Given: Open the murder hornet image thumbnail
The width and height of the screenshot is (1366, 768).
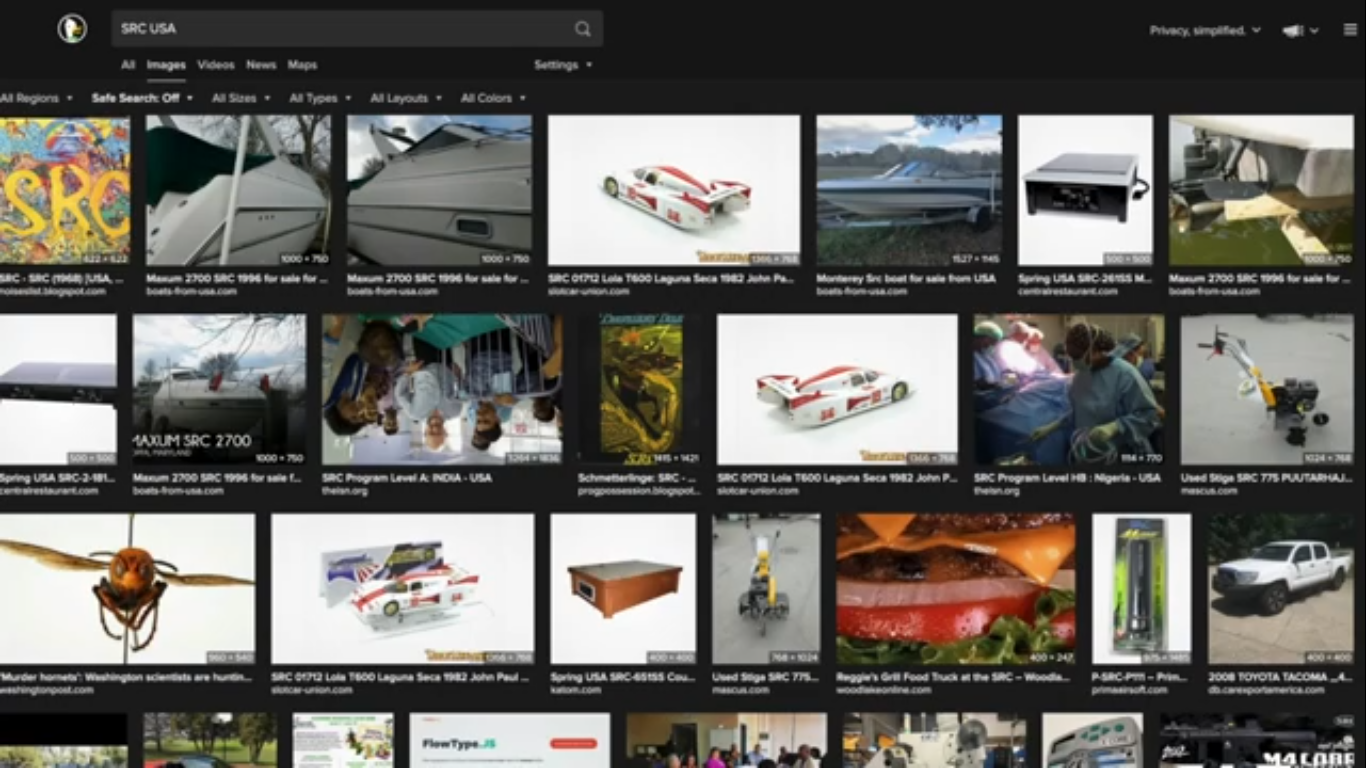Looking at the screenshot, I should click(x=127, y=589).
